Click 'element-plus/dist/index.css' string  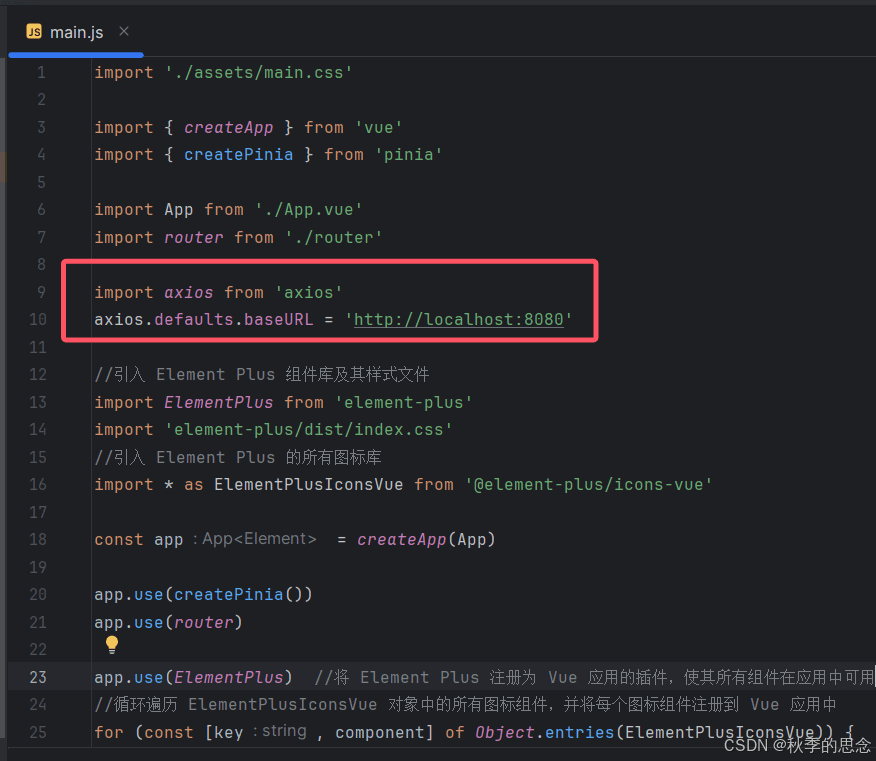308,430
